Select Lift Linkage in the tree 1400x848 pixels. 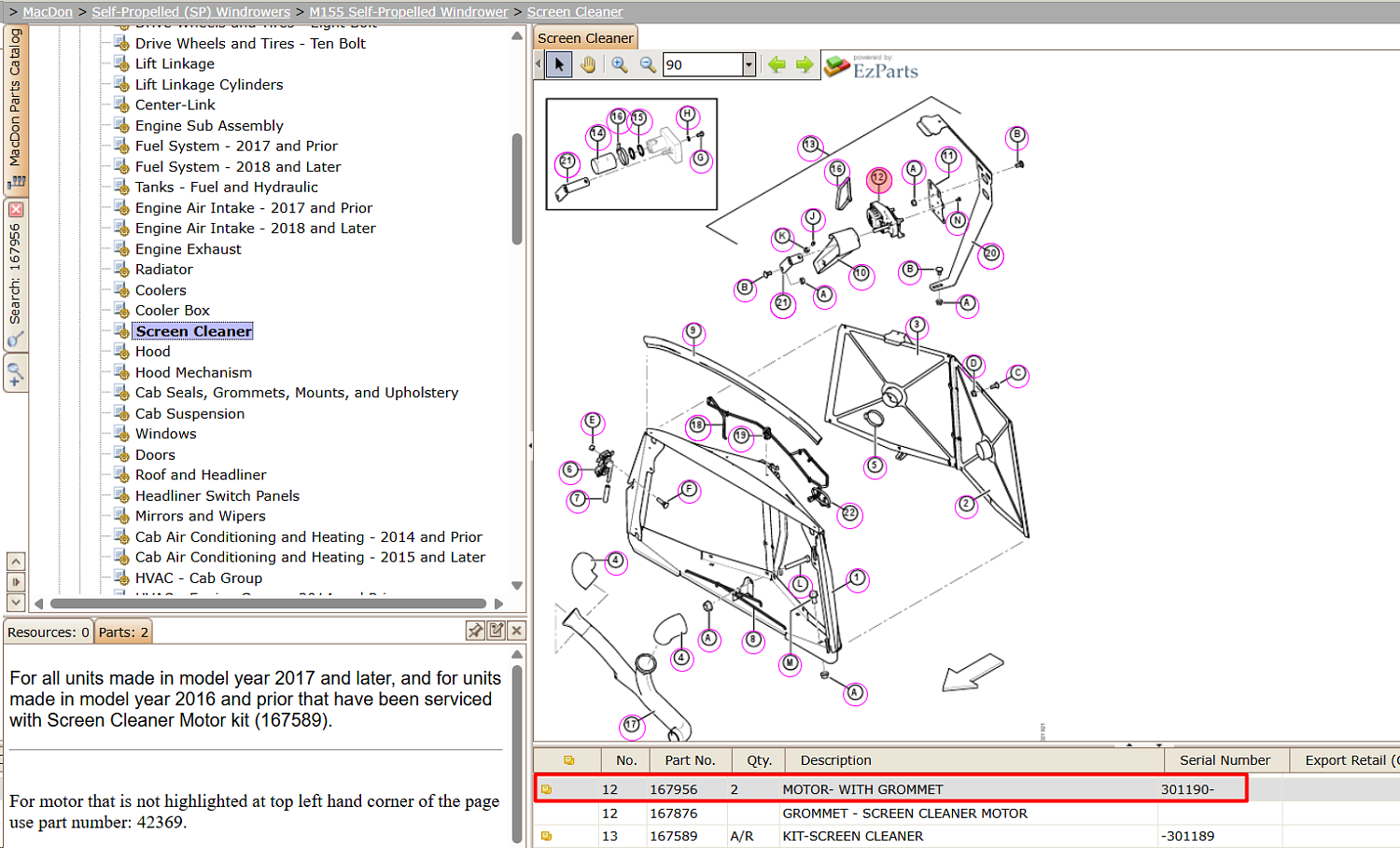(175, 63)
